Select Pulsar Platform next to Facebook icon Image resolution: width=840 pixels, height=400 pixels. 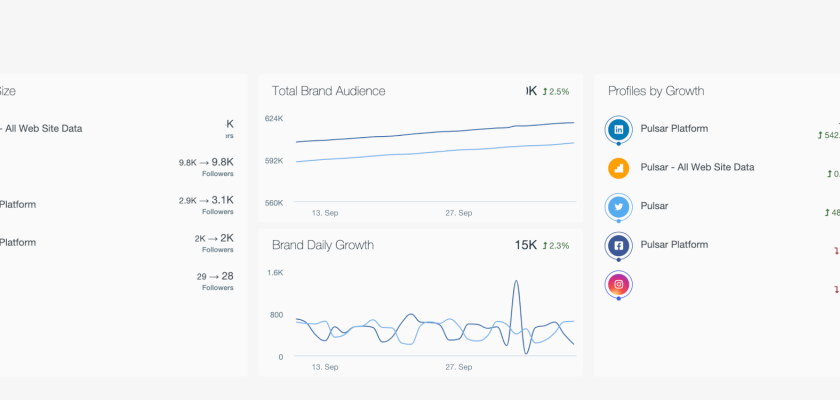[x=674, y=244]
